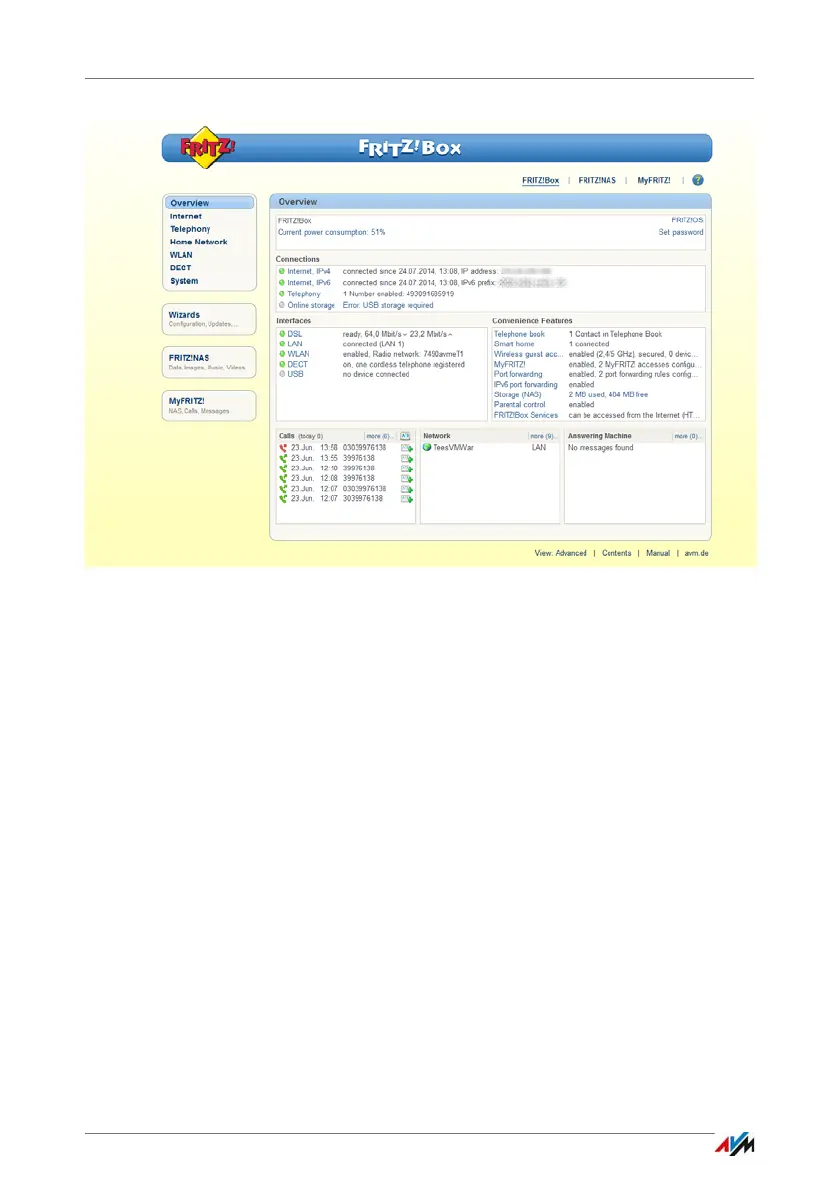838x1192 pixels.
Task: Switch to the MyFRITZ! top tab
Action: [654, 181]
